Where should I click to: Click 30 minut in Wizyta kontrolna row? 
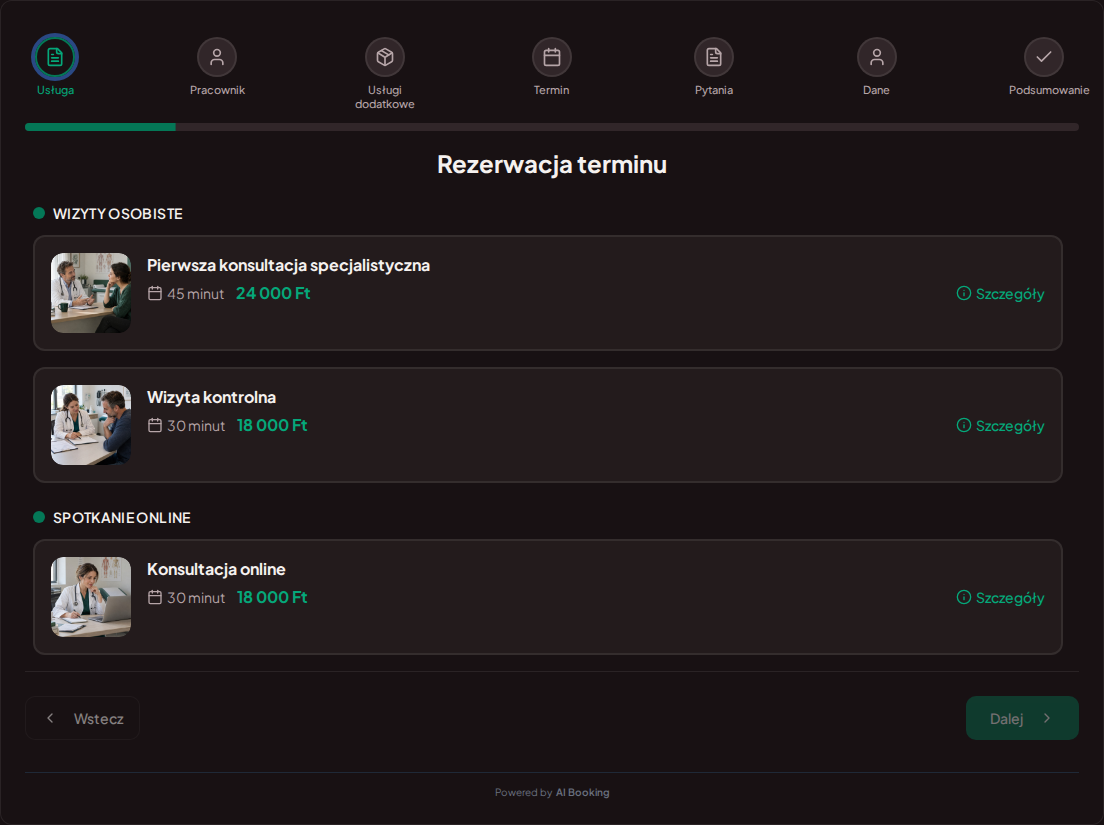pos(196,426)
